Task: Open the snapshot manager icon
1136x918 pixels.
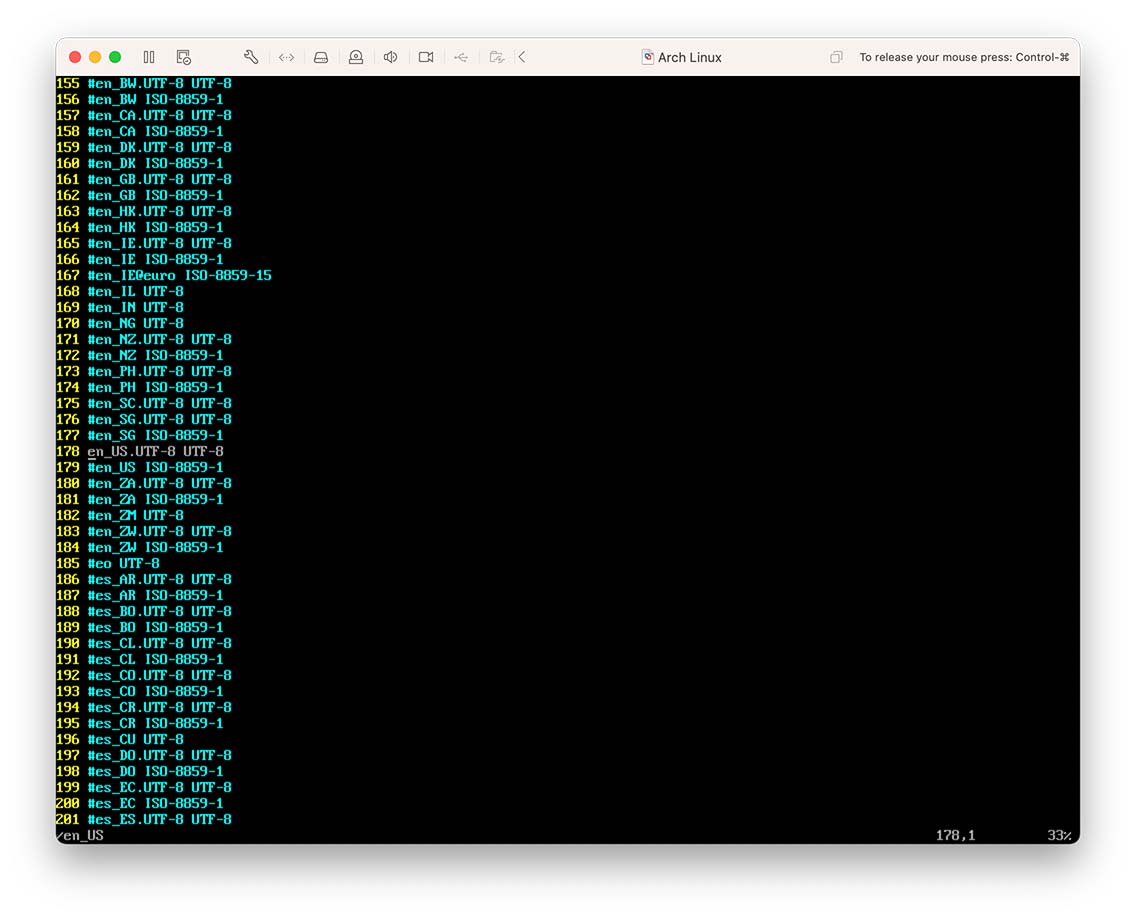Action: pyautogui.click(x=184, y=57)
